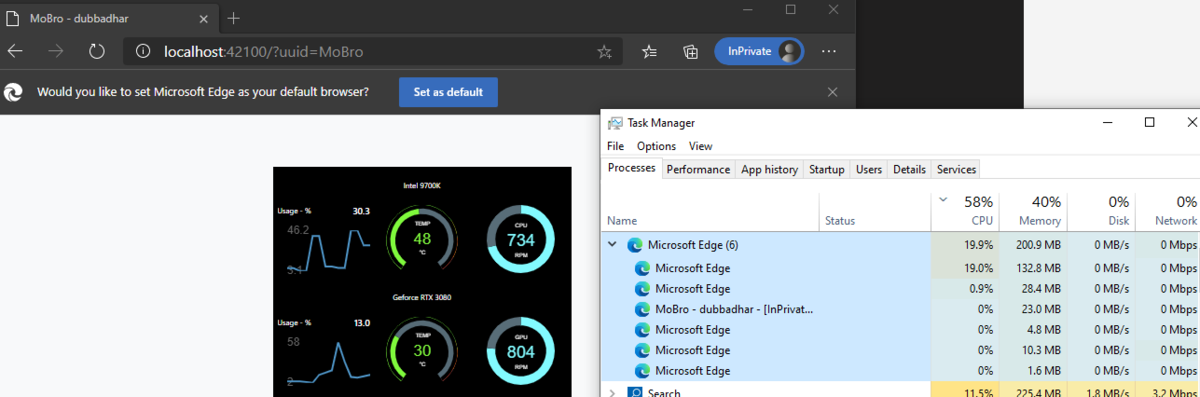Viewport: 1200px width, 397px height.
Task: Select the MoBro - dubbadhar browser tab
Action: click(108, 18)
